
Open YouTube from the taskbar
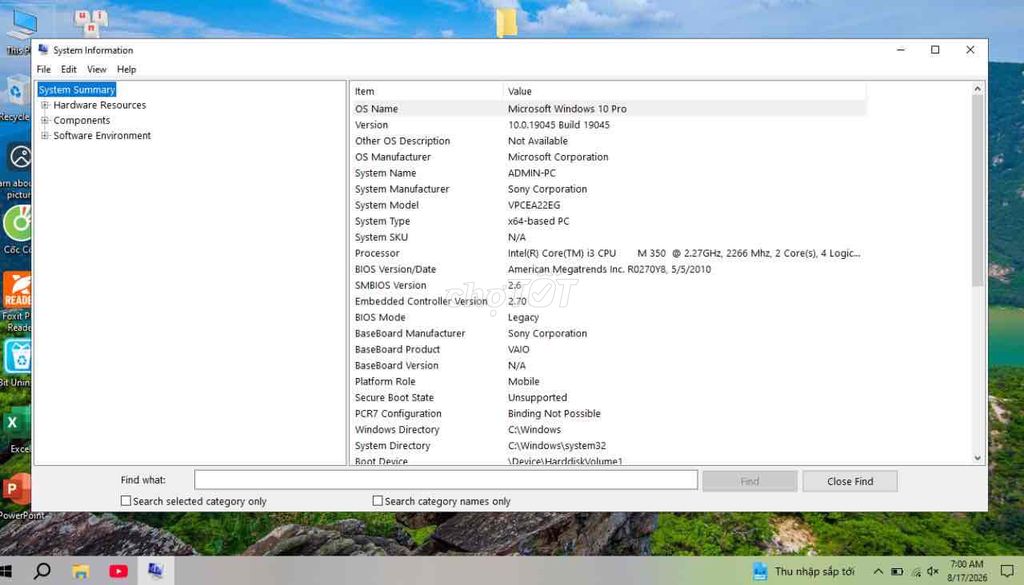click(x=119, y=572)
